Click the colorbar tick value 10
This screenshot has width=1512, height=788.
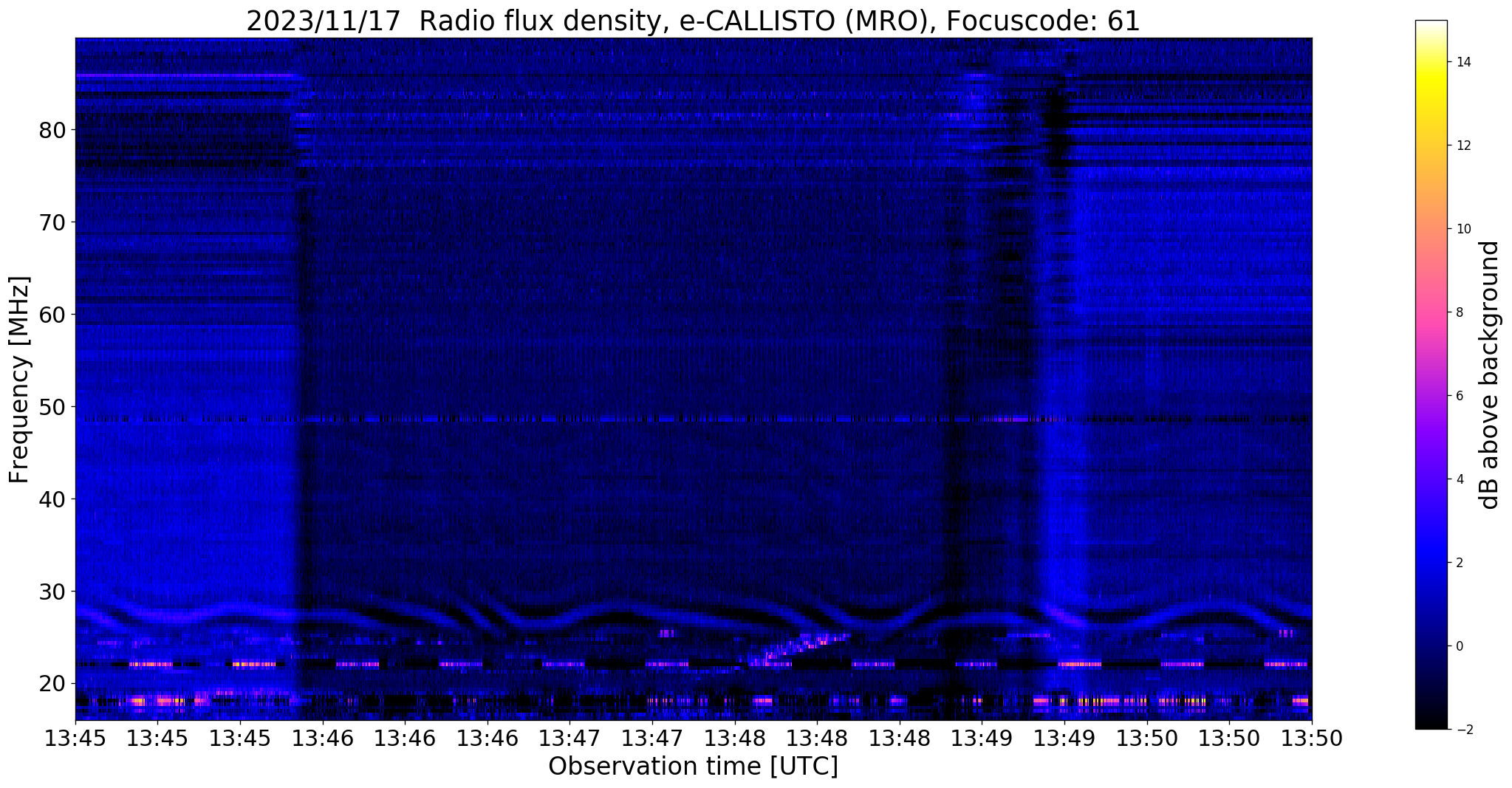1463,229
